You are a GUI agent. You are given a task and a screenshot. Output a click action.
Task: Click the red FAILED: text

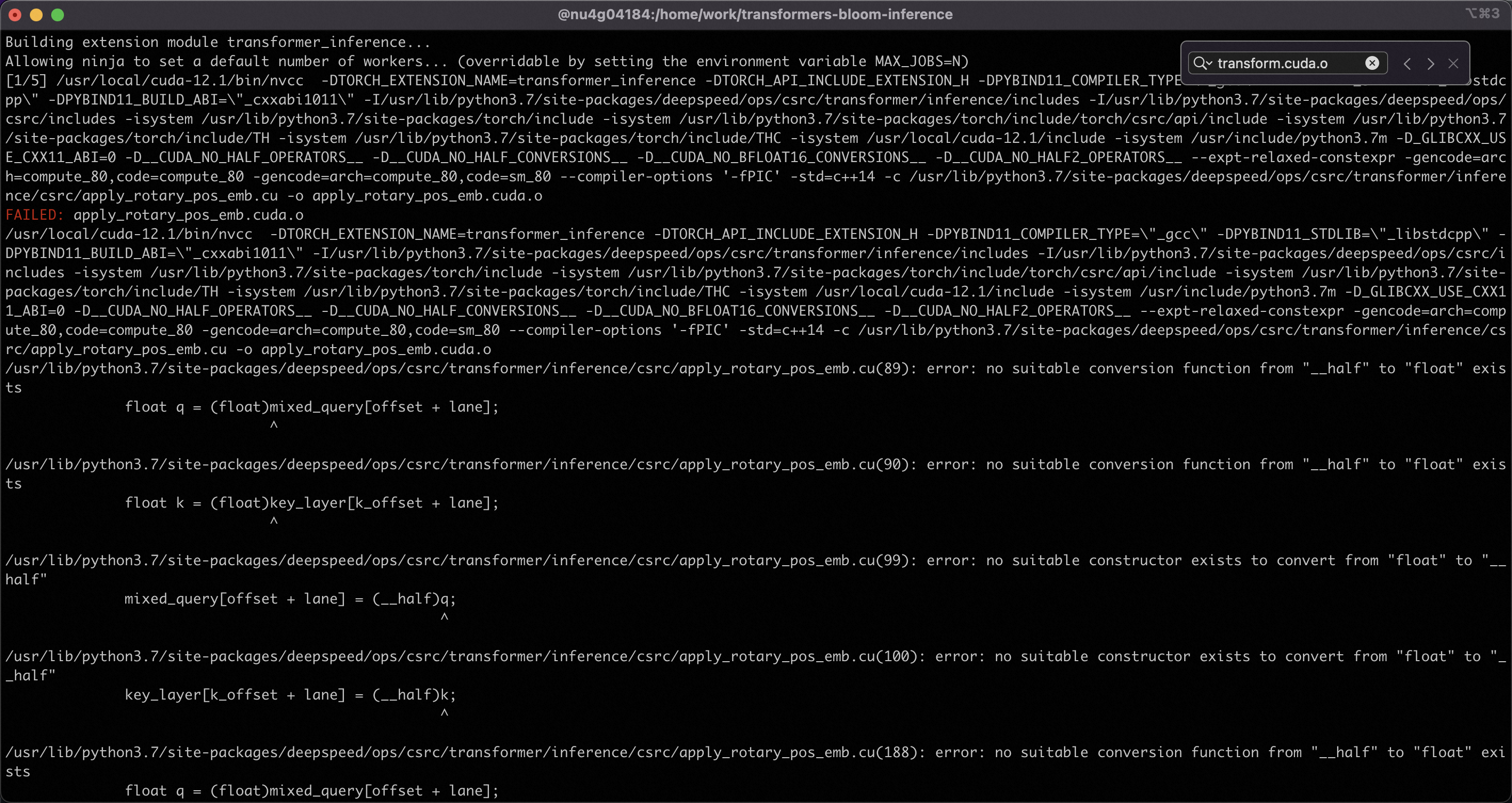(x=34, y=215)
